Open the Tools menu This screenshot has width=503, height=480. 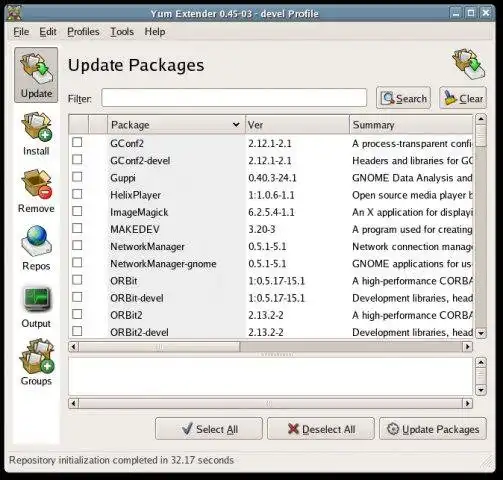tap(122, 32)
